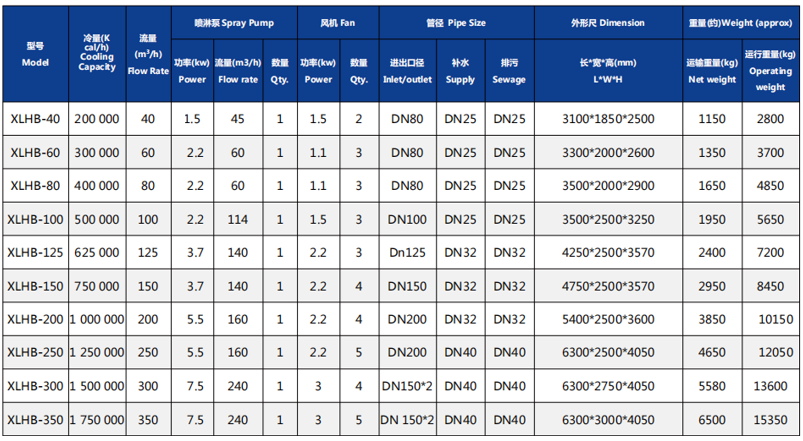Select the L*W*H sub-header
803x441 pixels.
[608, 71]
